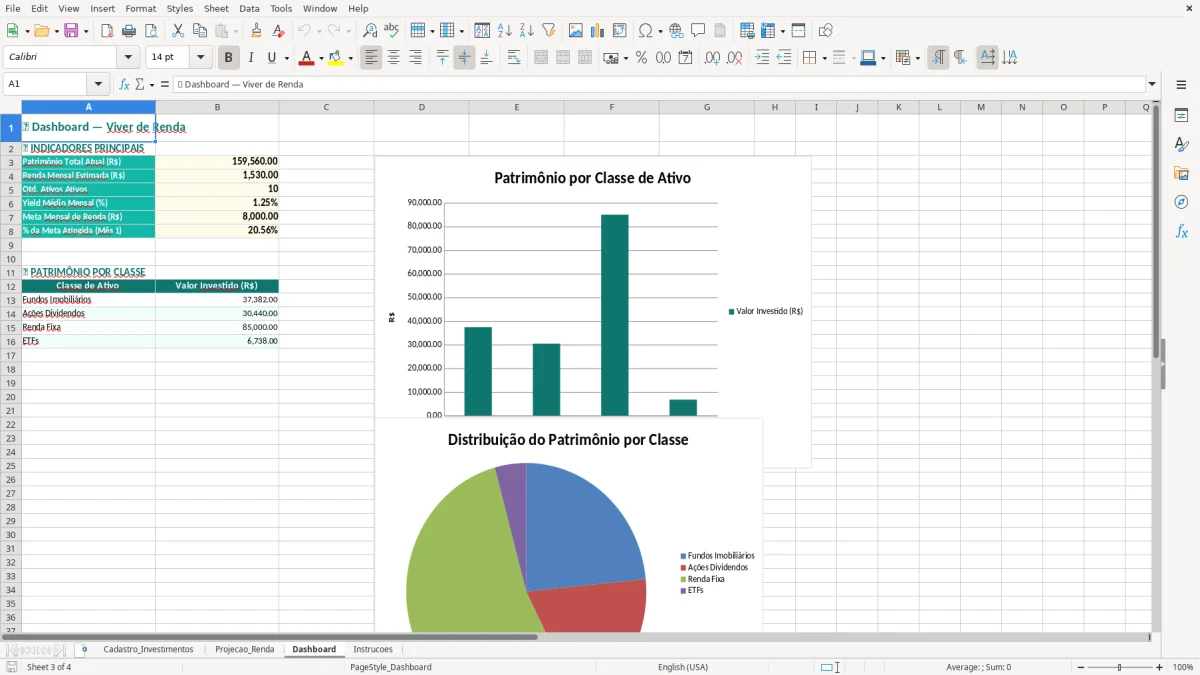Open the sidebar Styles icon
Viewport: 1200px width, 675px height.
(1181, 145)
